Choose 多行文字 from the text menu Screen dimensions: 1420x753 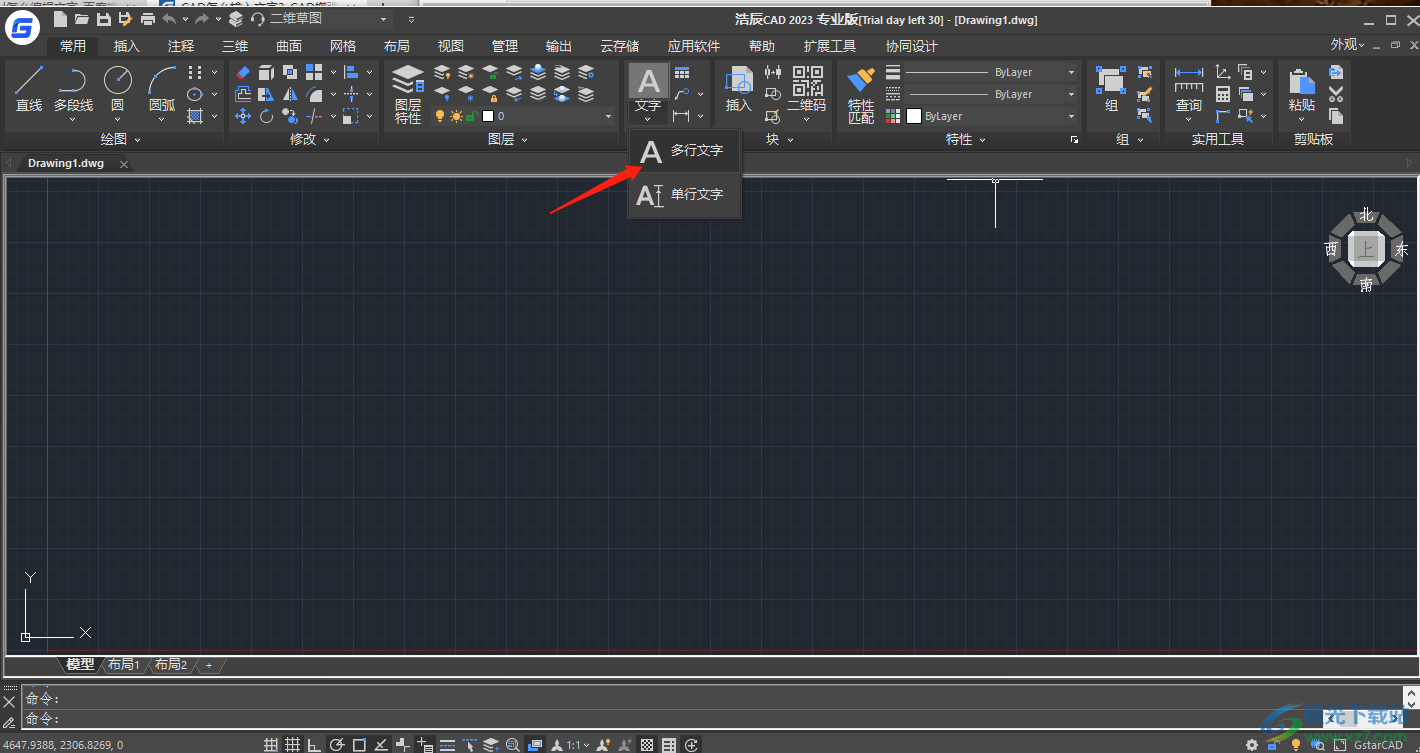(685, 151)
